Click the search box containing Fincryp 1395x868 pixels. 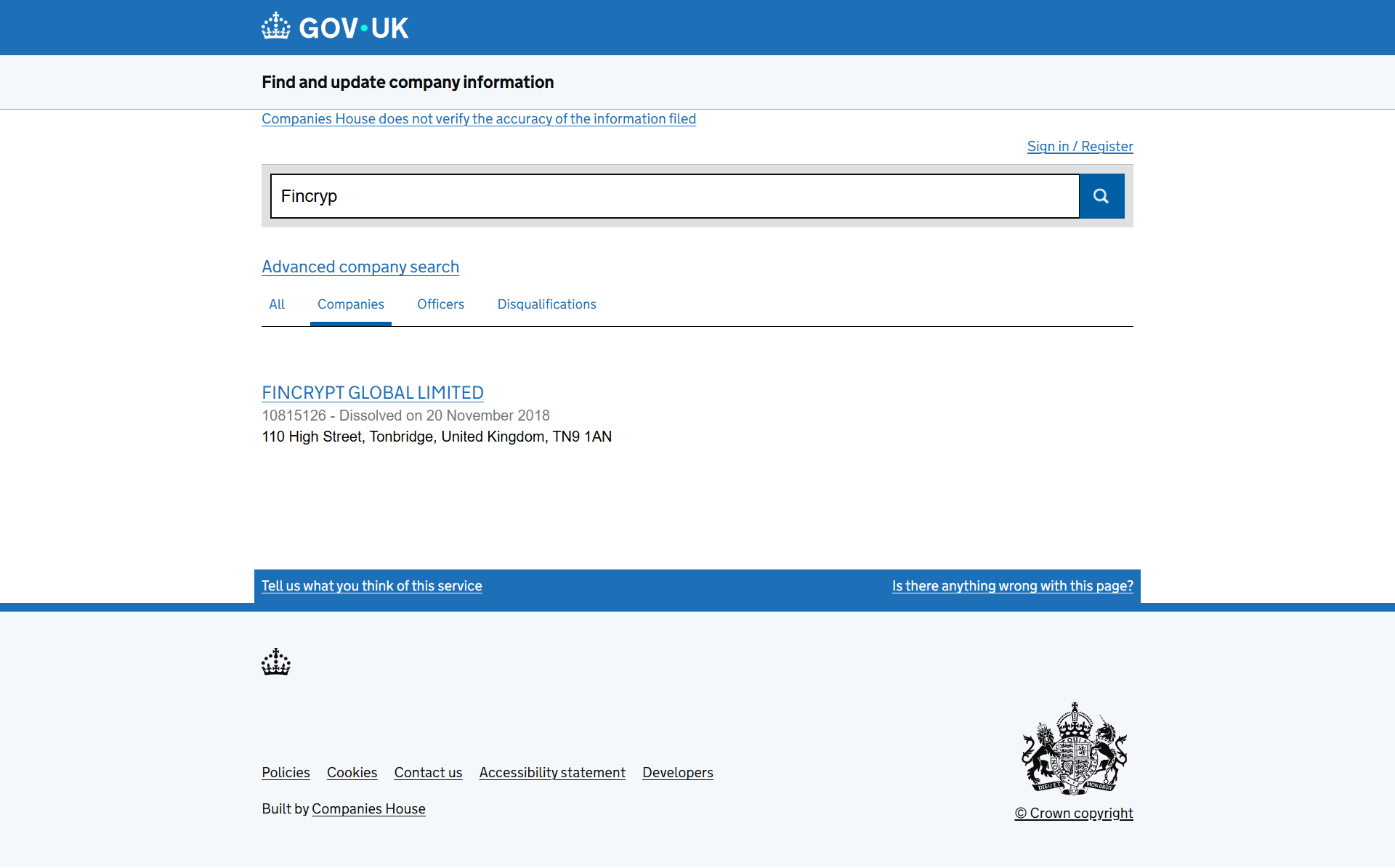[675, 196]
